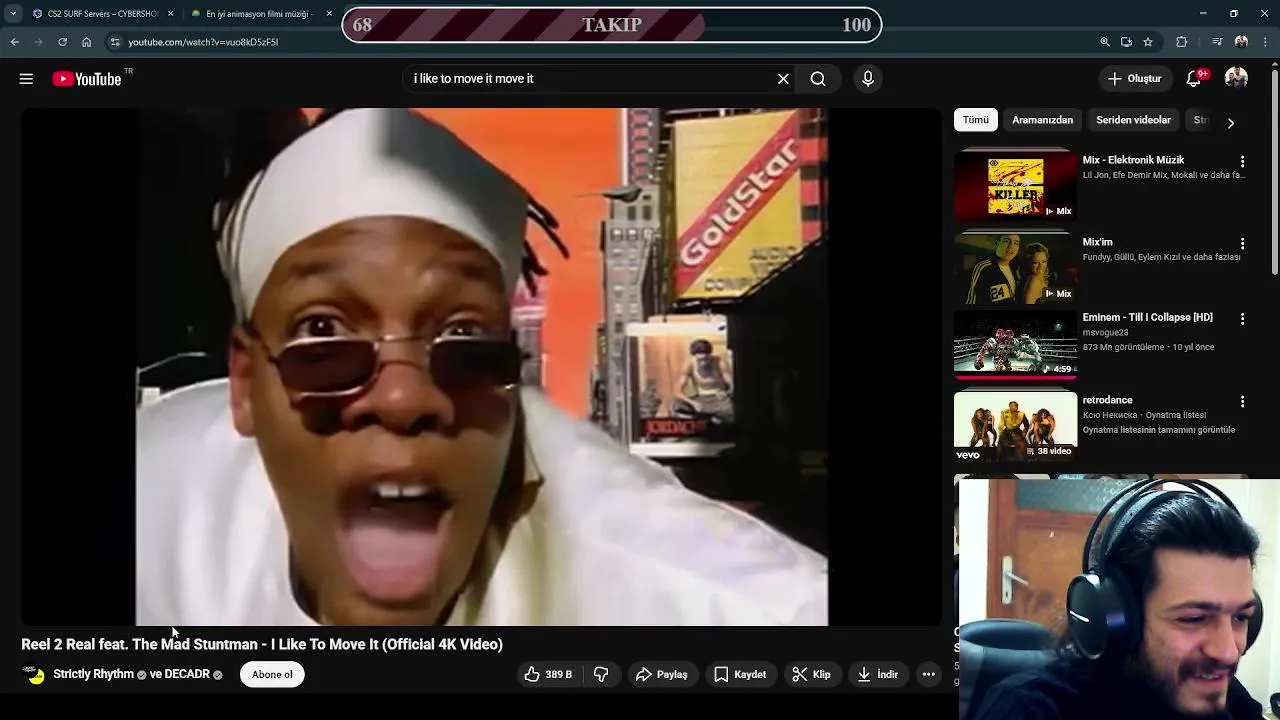This screenshot has width=1280, height=720.
Task: Click the video title text
Action: click(x=262, y=645)
